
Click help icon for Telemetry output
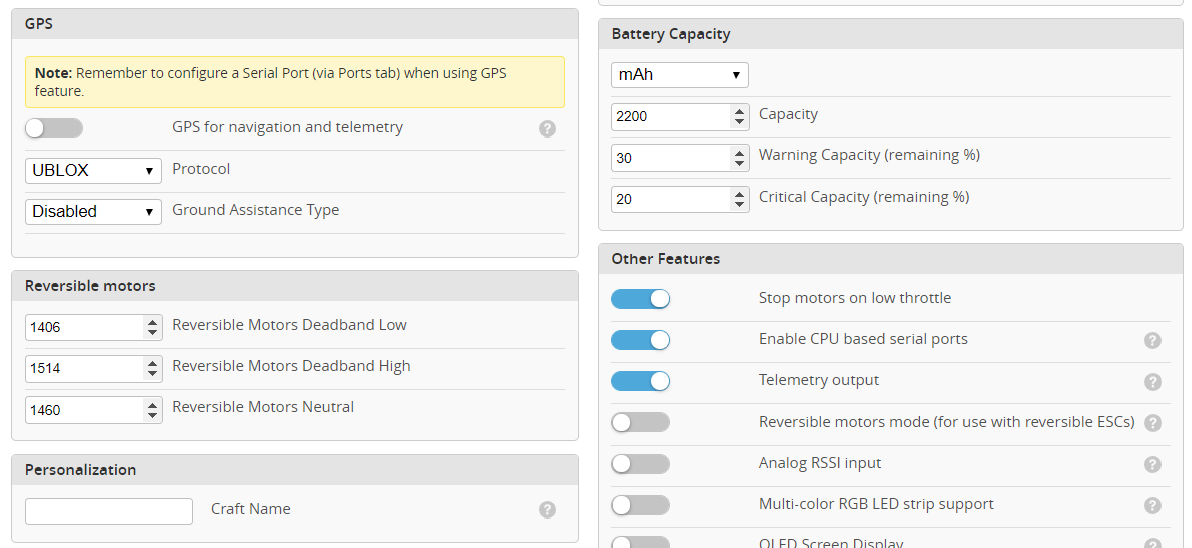pos(1152,381)
